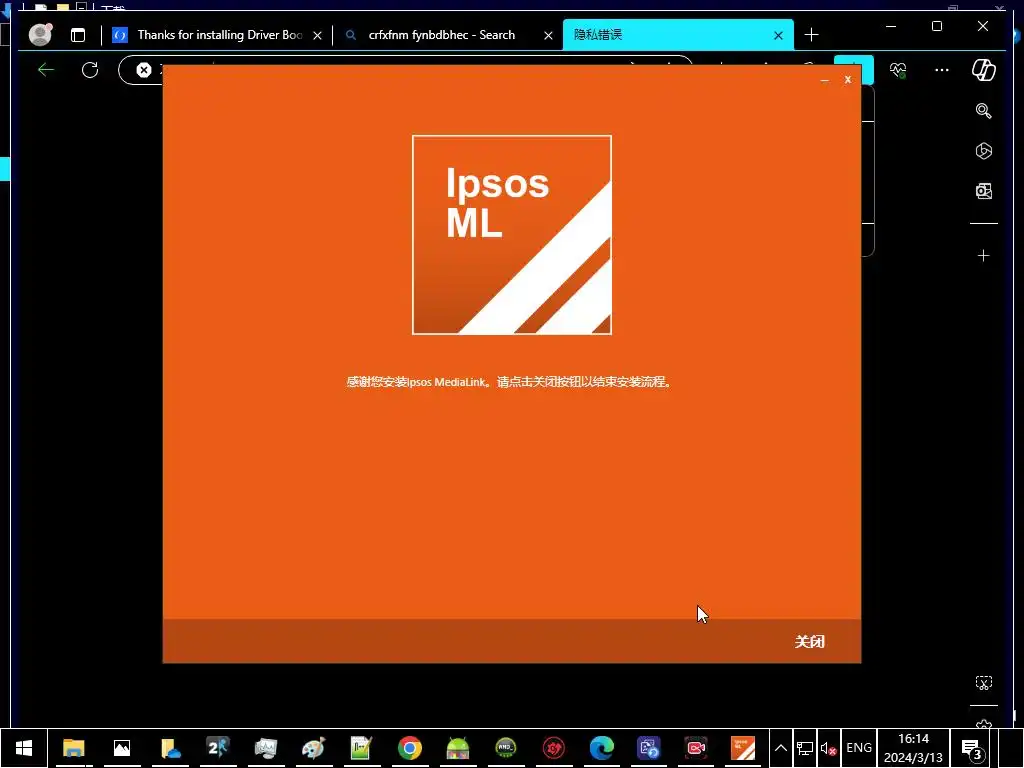Click the 关闭 button in the Ipsos installer
This screenshot has height=768, width=1024.
pos(809,641)
